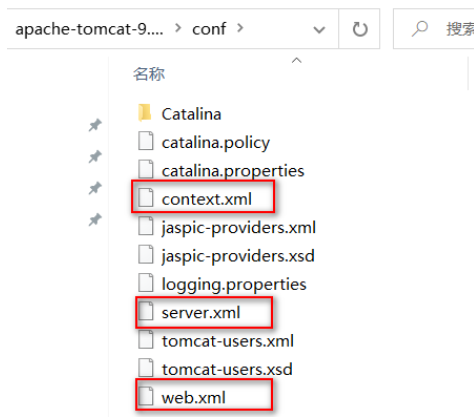Select the jaspic-providers.xsd file name
Viewport: 474px width, 420px height.
point(238,256)
